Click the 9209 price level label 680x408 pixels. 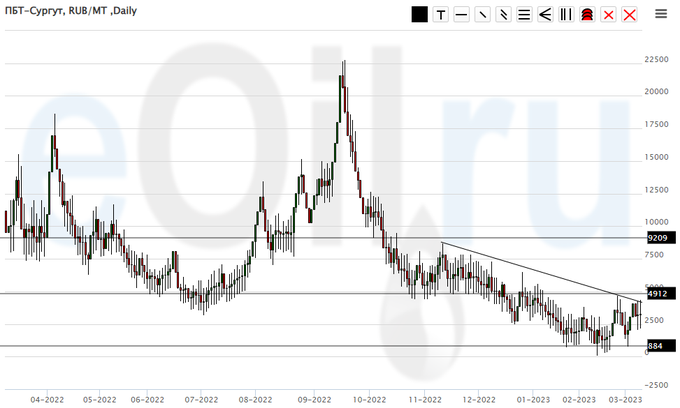coord(657,238)
